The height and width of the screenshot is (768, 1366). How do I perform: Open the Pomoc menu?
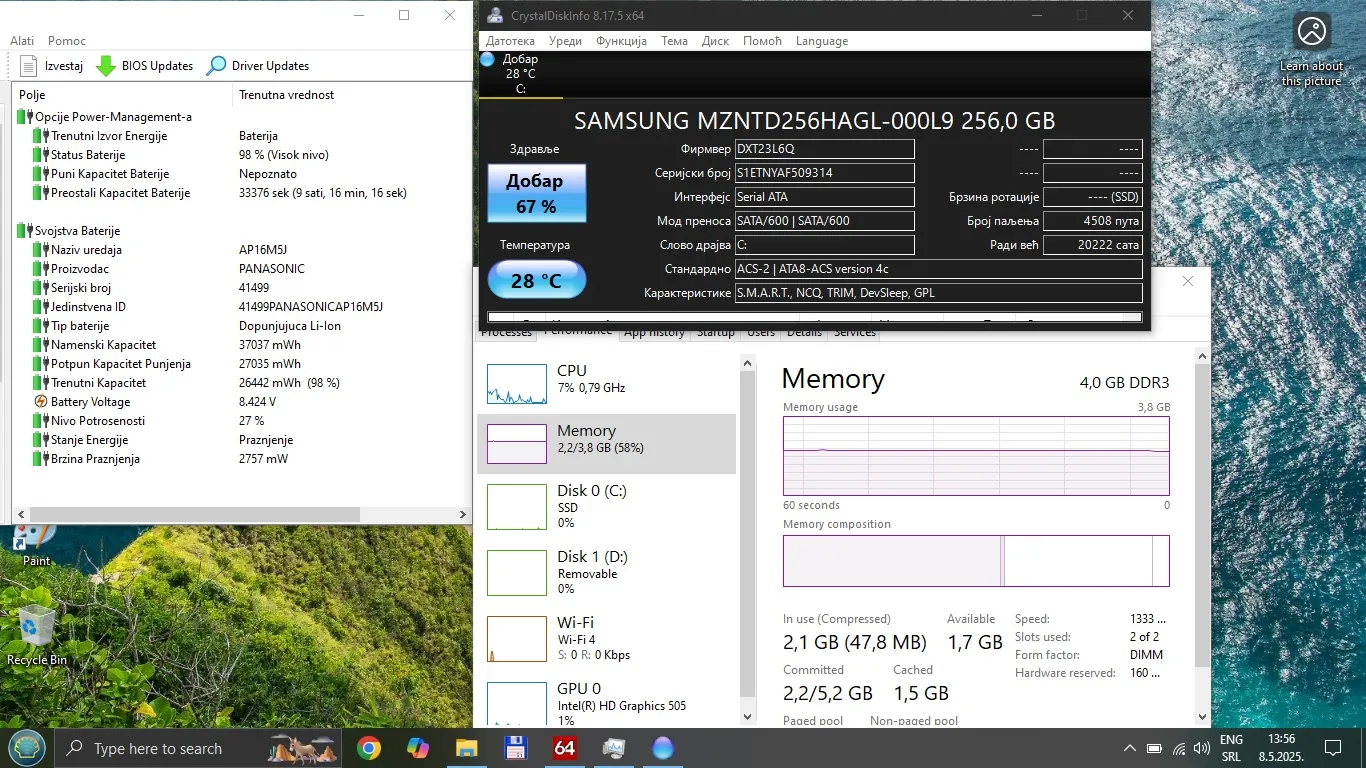tap(67, 41)
